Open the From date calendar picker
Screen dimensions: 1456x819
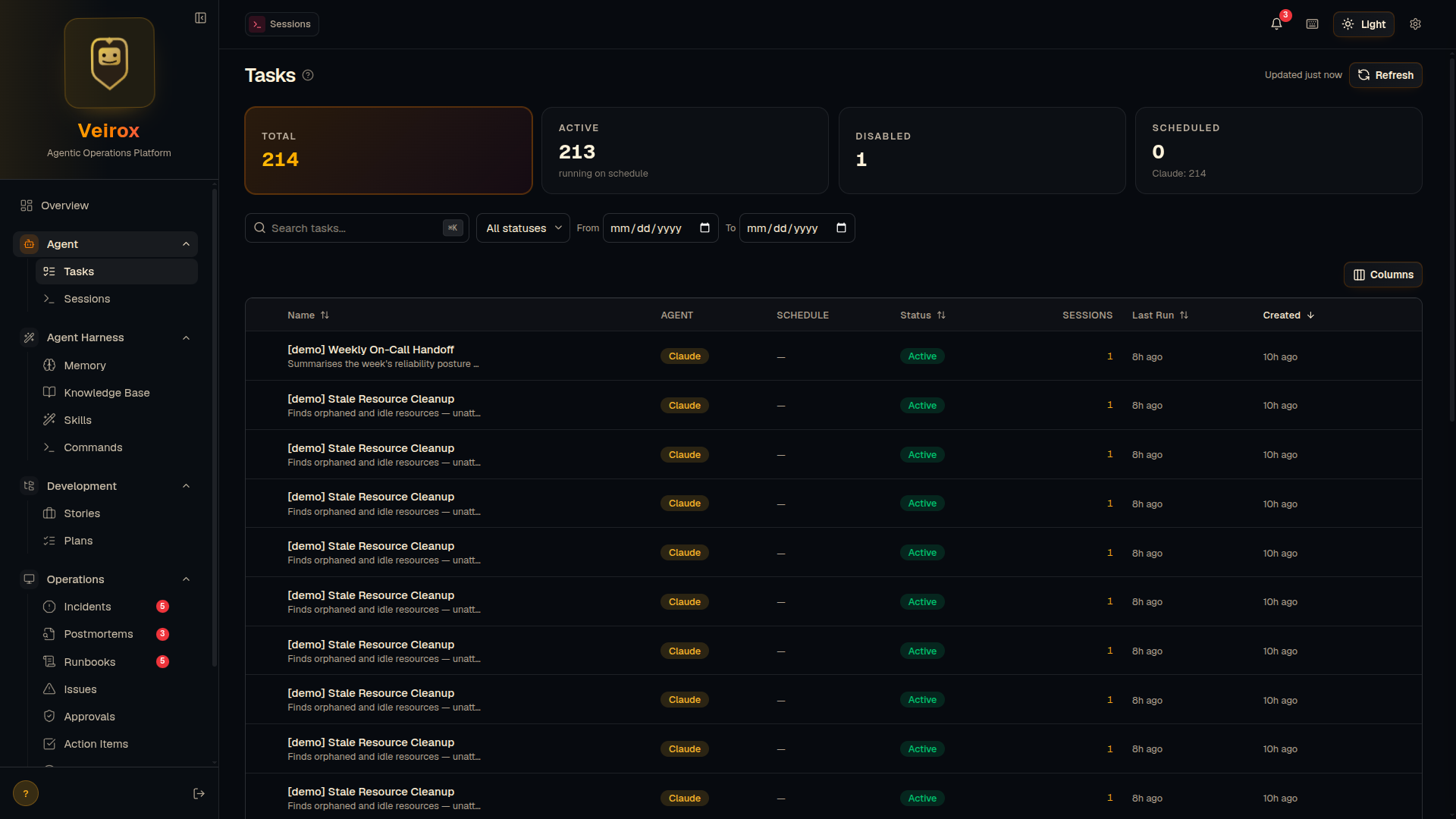pyautogui.click(x=704, y=227)
